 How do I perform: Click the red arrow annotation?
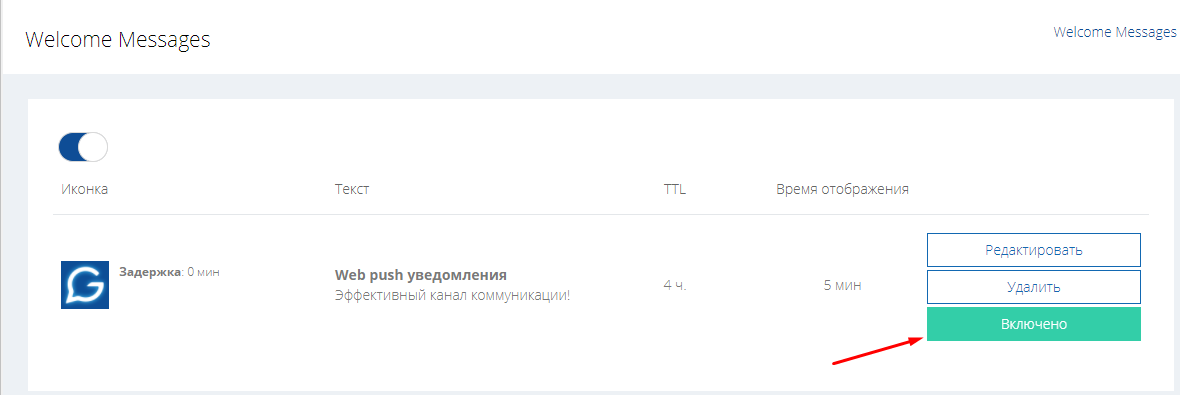(x=878, y=351)
